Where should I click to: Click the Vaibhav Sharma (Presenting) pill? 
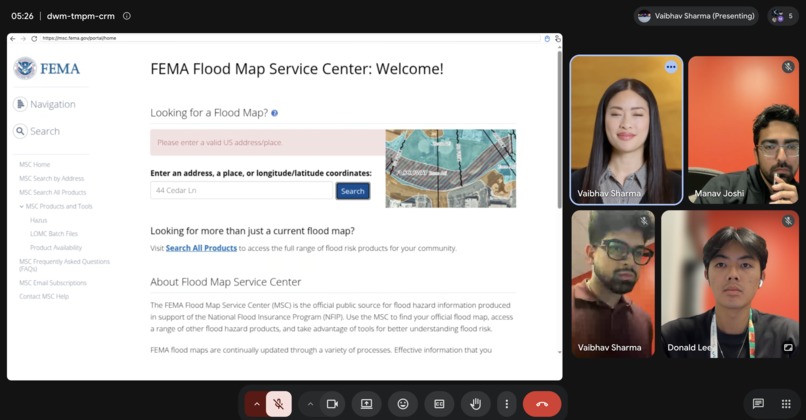[696, 16]
